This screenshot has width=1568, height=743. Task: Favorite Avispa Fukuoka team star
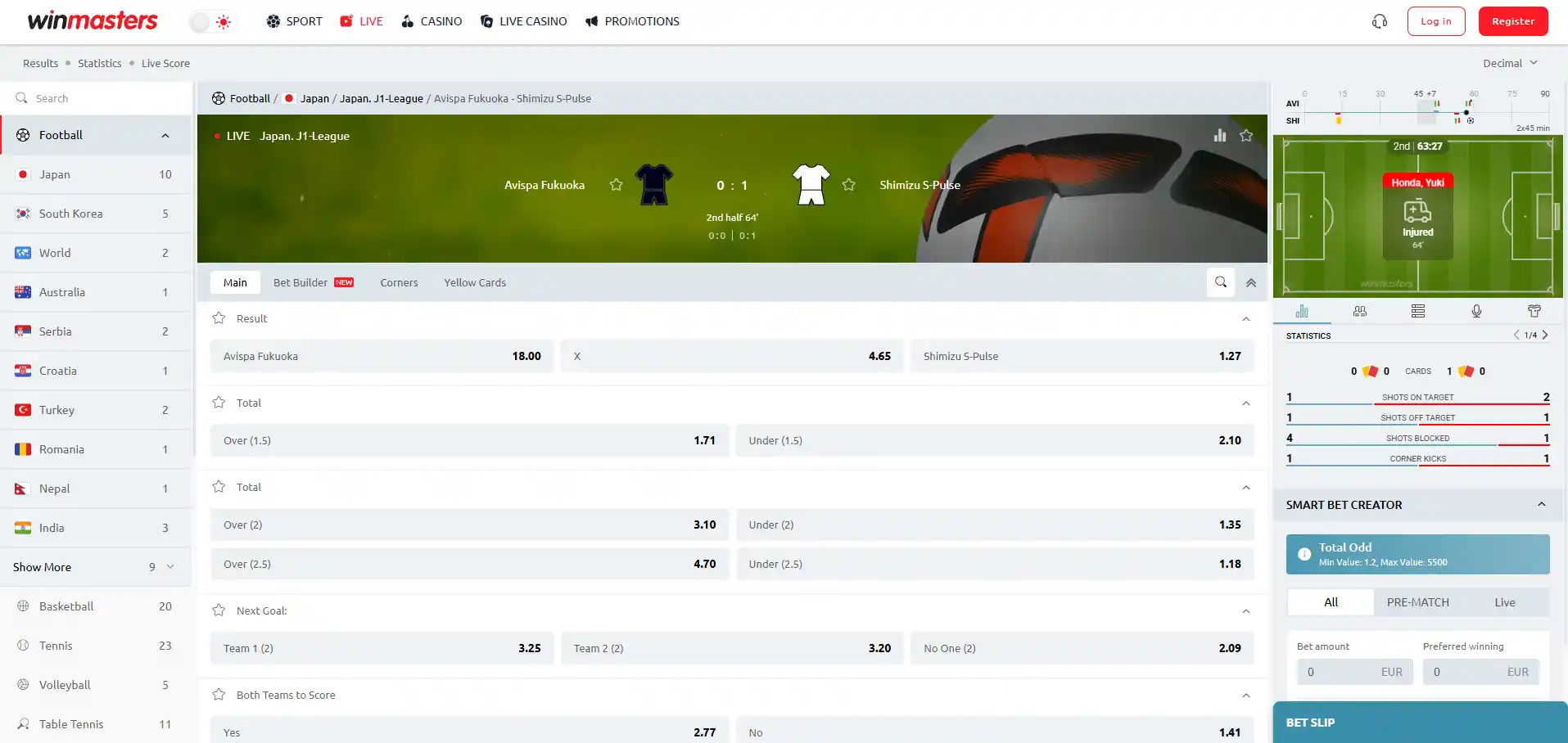[617, 185]
